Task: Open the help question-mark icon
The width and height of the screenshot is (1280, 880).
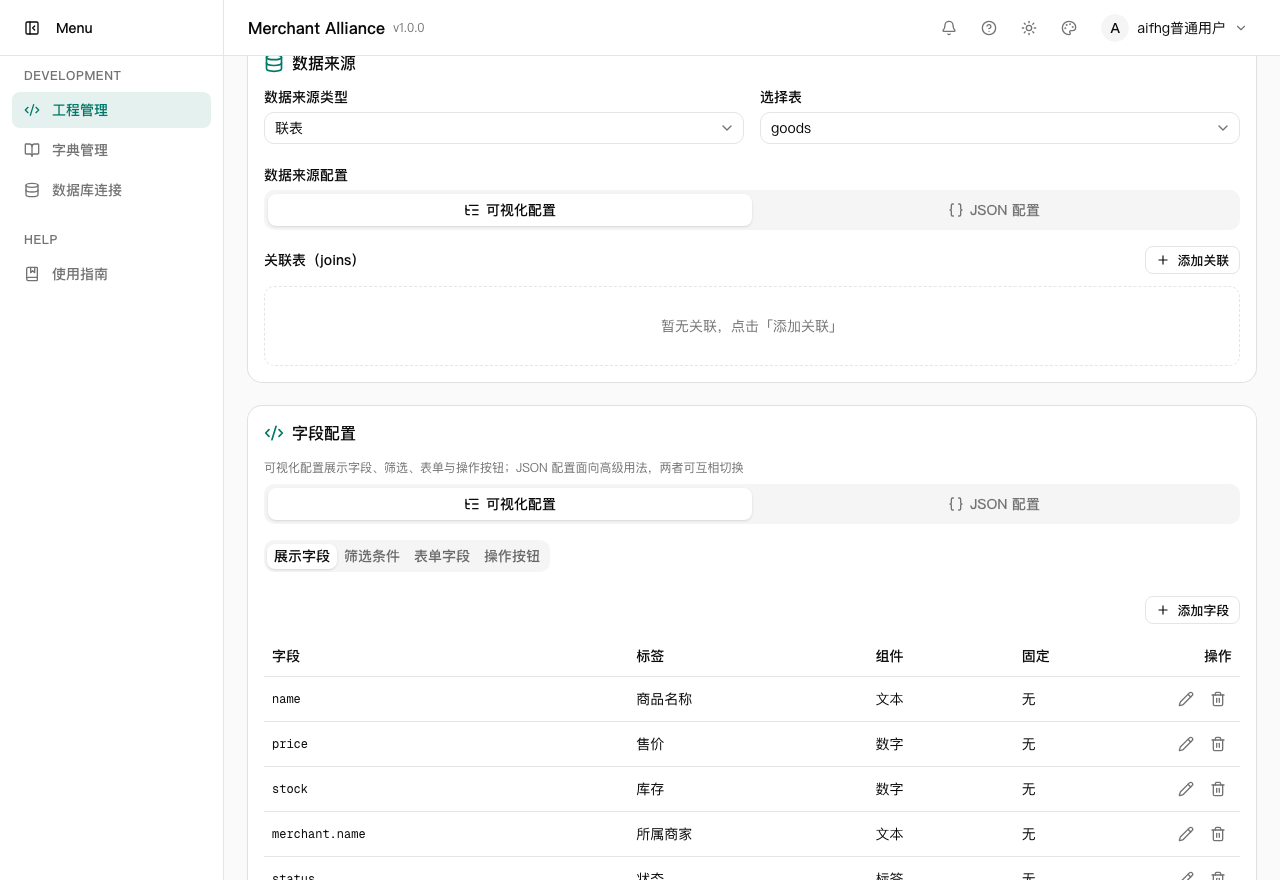Action: click(989, 28)
